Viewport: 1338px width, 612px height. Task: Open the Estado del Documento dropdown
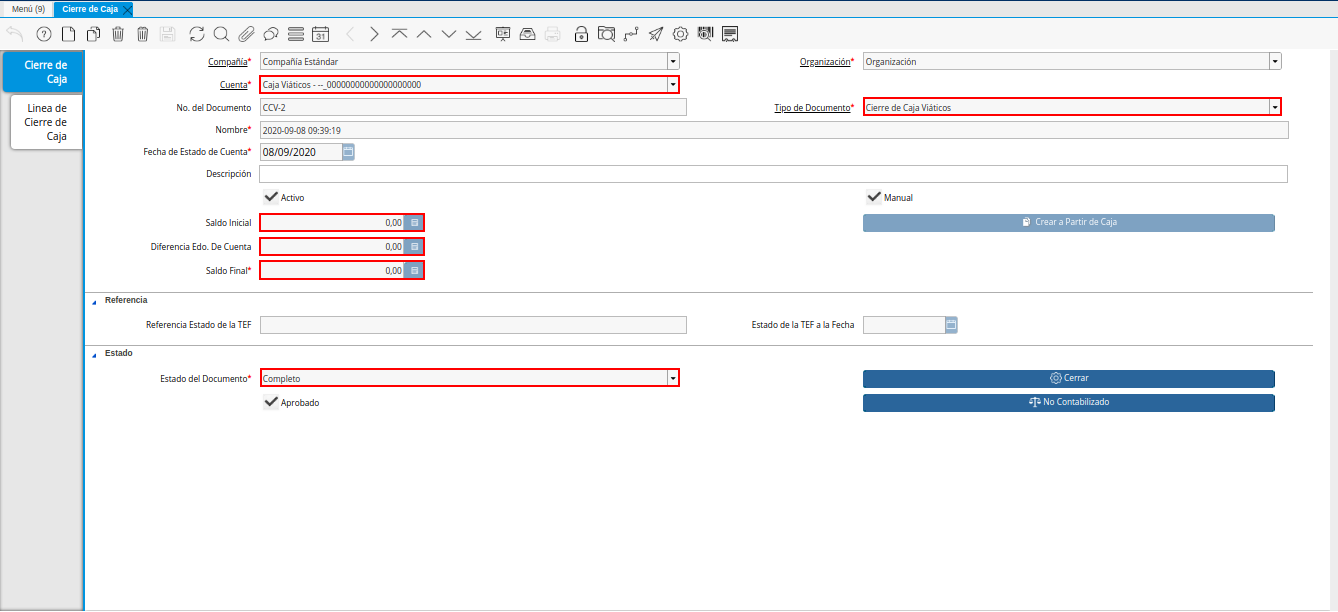pyautogui.click(x=673, y=379)
